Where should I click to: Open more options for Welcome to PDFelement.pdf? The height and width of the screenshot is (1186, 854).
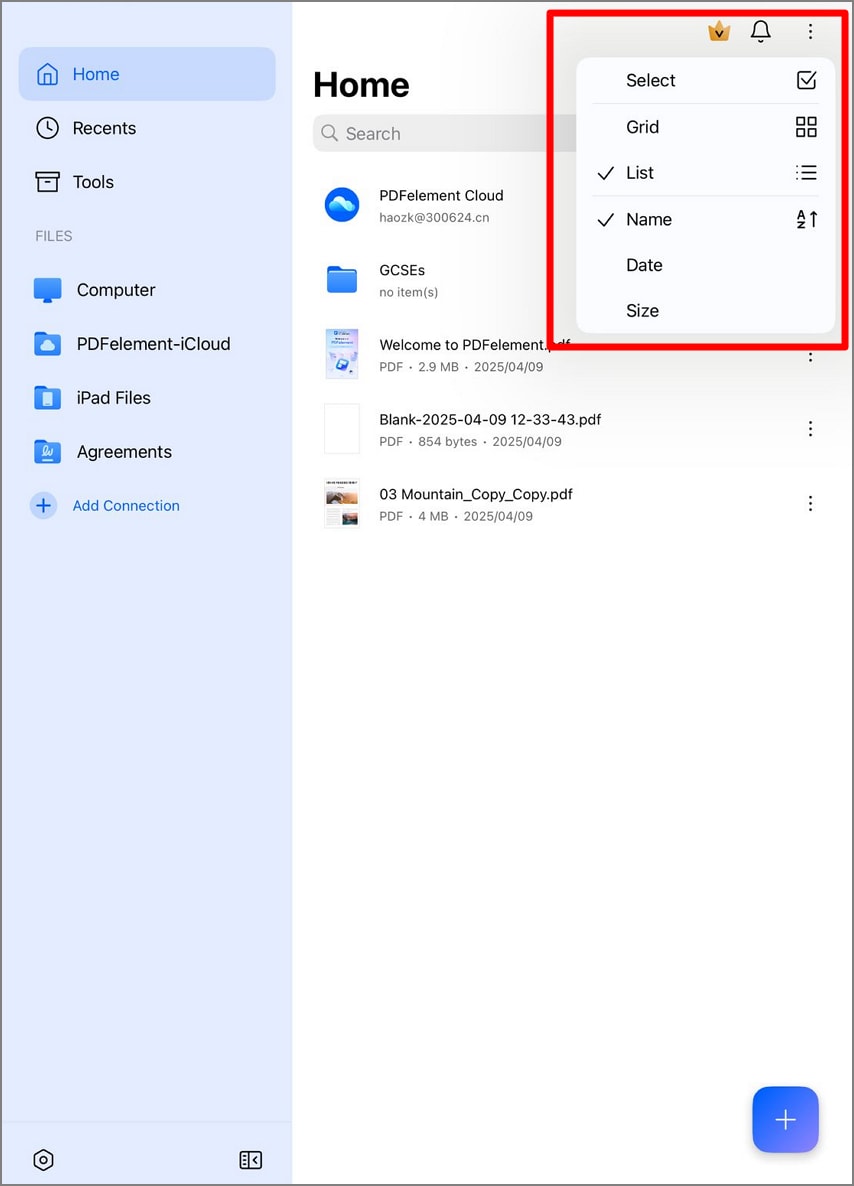[810, 355]
